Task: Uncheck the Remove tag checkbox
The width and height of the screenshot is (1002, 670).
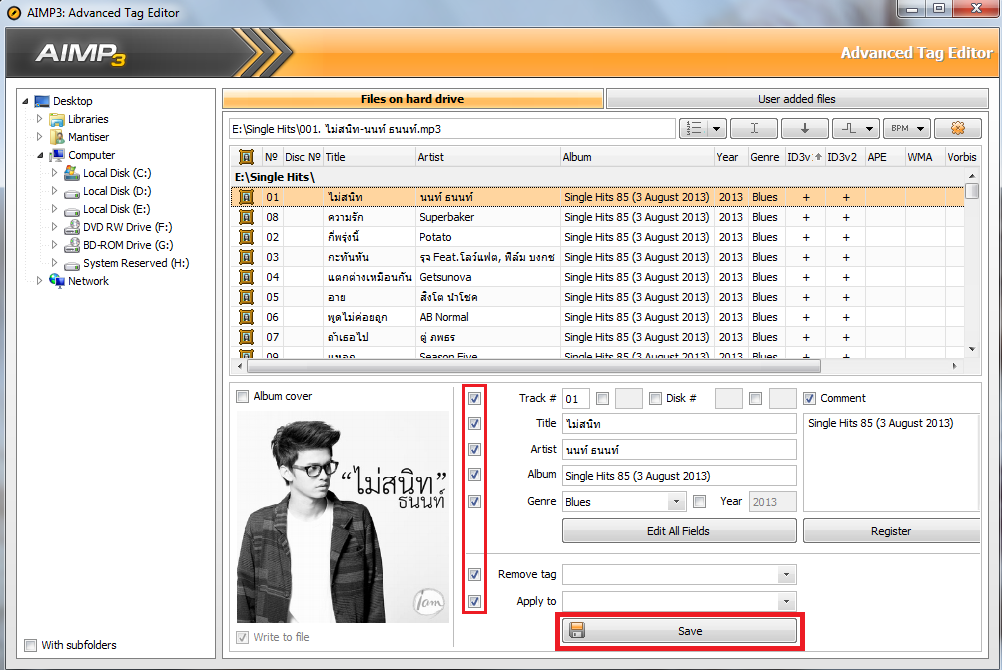Action: pyautogui.click(x=474, y=574)
